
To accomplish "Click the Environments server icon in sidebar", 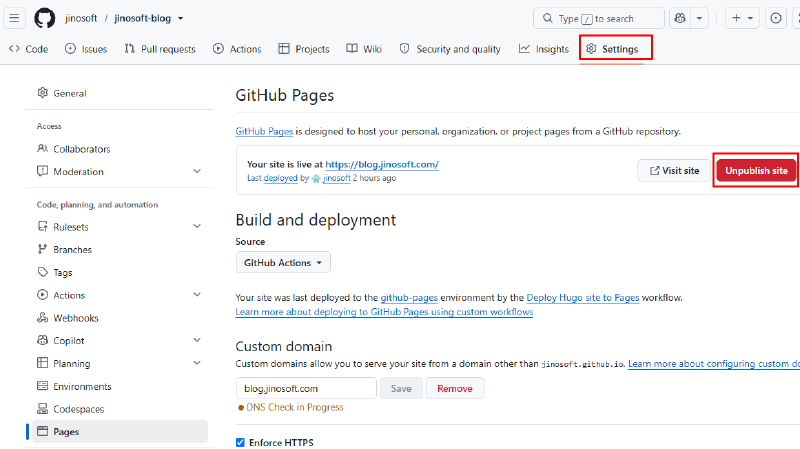I will coord(42,386).
